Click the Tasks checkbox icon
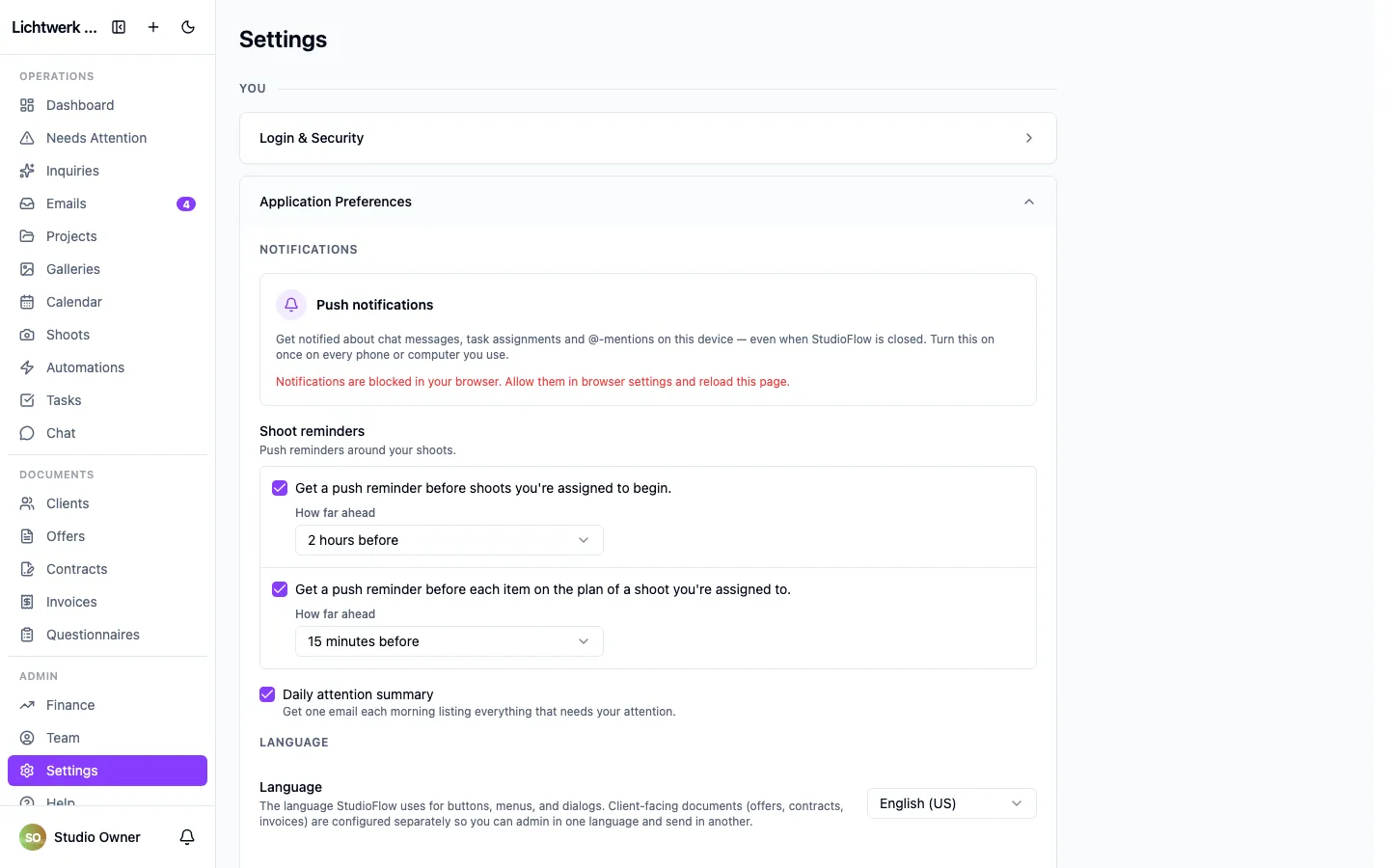 27,400
